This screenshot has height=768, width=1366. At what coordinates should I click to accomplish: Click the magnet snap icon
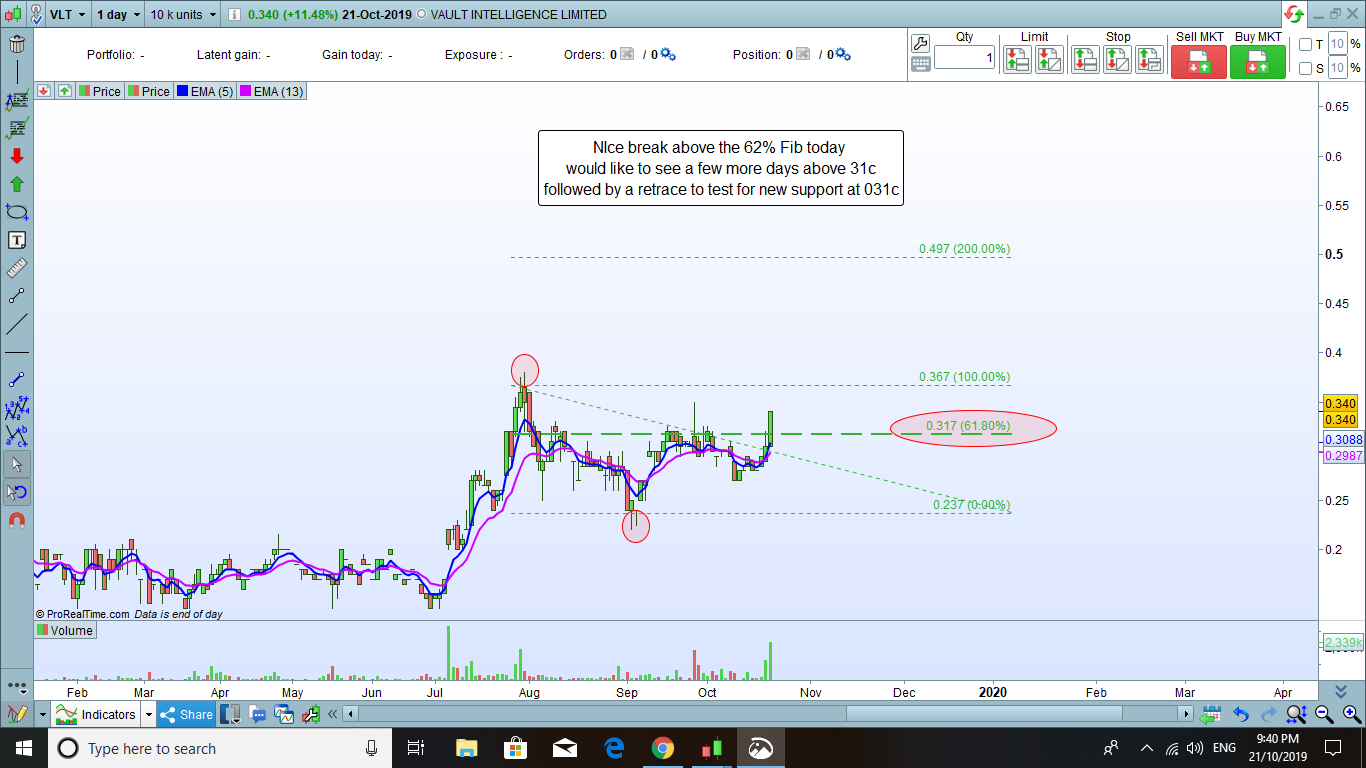pos(17,520)
